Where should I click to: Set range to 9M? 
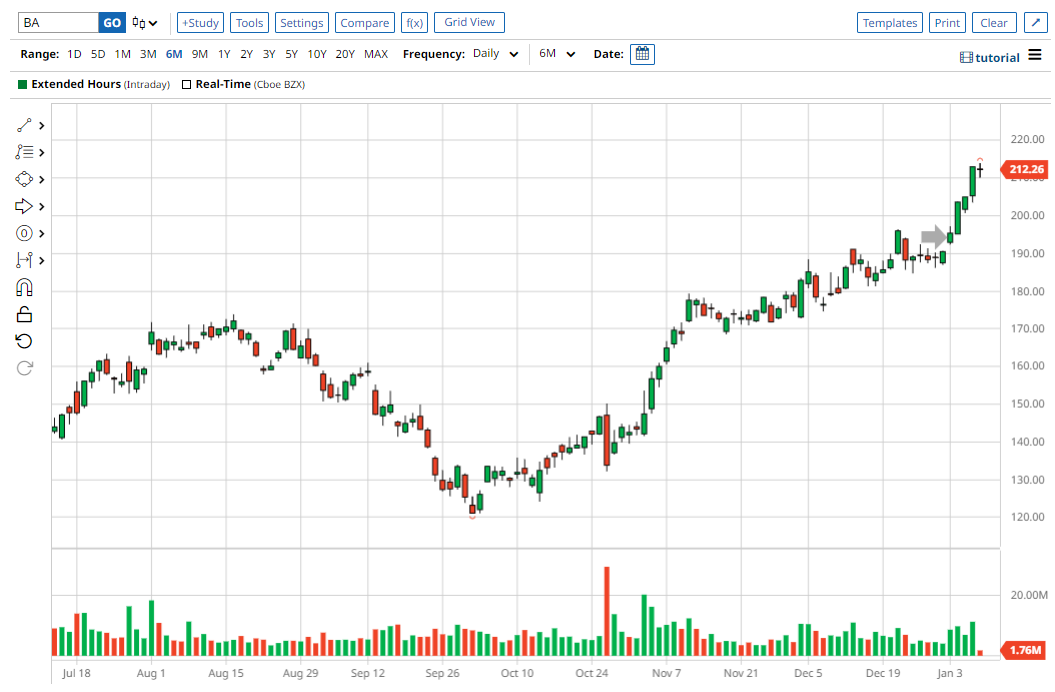[200, 54]
